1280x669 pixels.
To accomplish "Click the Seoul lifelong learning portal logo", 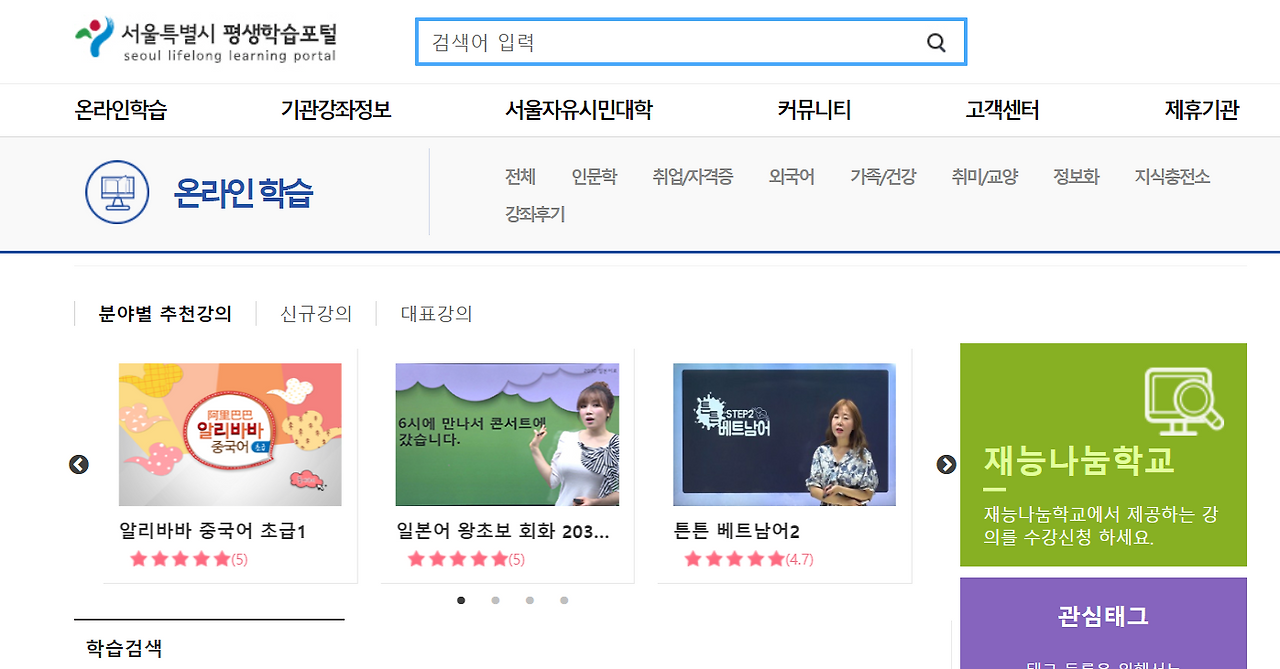I will tap(206, 40).
